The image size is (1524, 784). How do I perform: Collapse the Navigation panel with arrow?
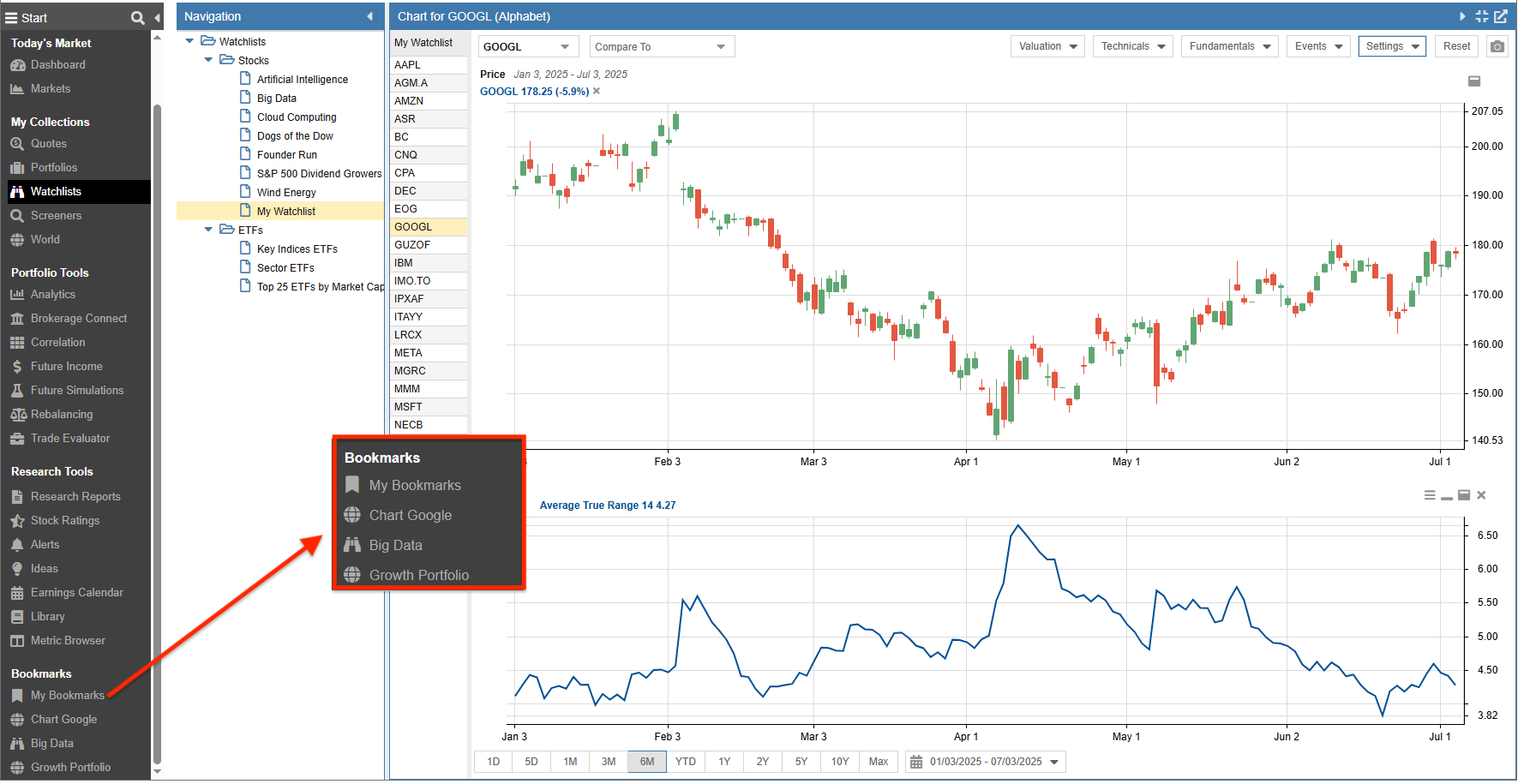click(x=369, y=16)
